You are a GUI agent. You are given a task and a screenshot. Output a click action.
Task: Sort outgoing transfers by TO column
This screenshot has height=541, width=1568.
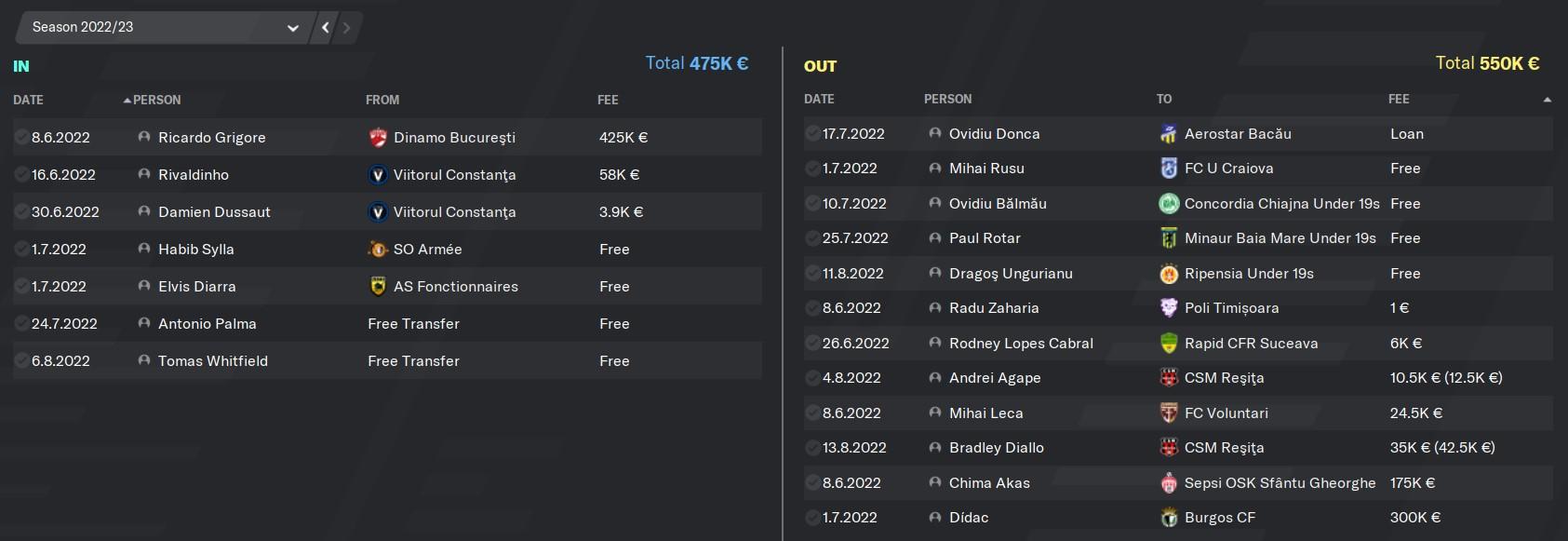tap(1164, 99)
